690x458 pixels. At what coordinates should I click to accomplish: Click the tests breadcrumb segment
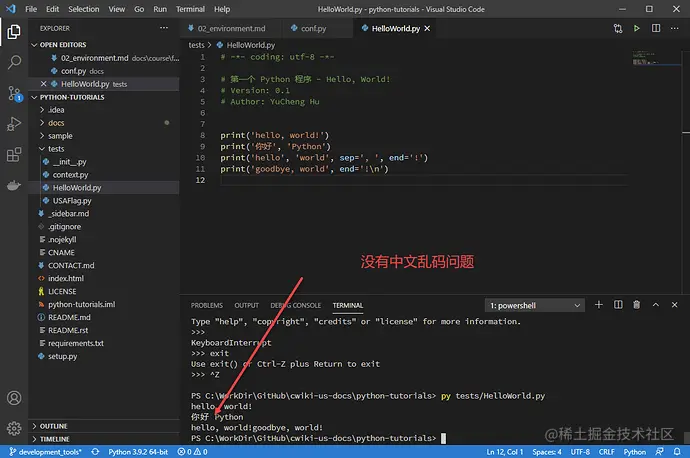[x=196, y=45]
